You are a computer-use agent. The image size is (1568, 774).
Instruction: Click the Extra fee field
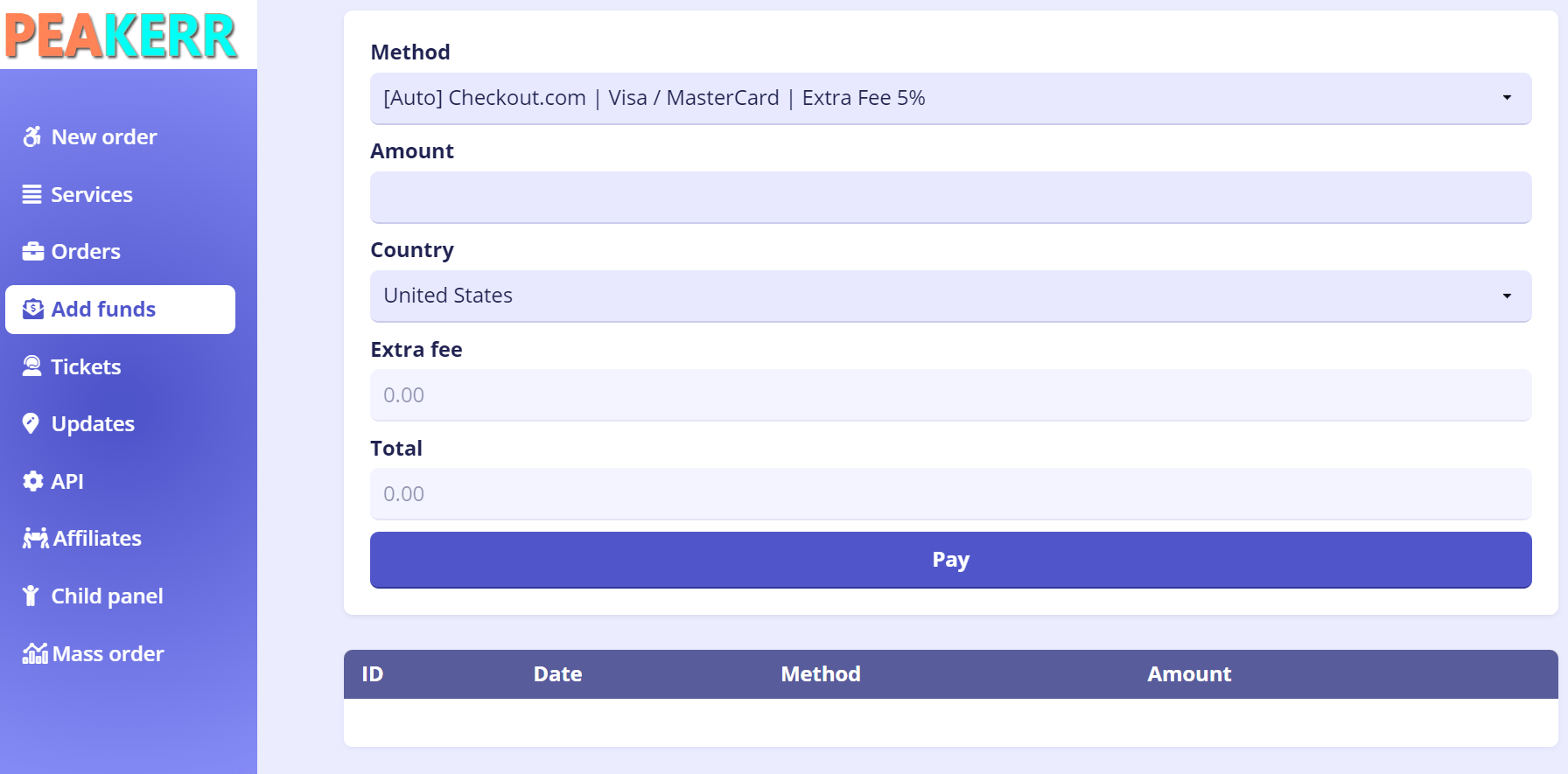[949, 394]
